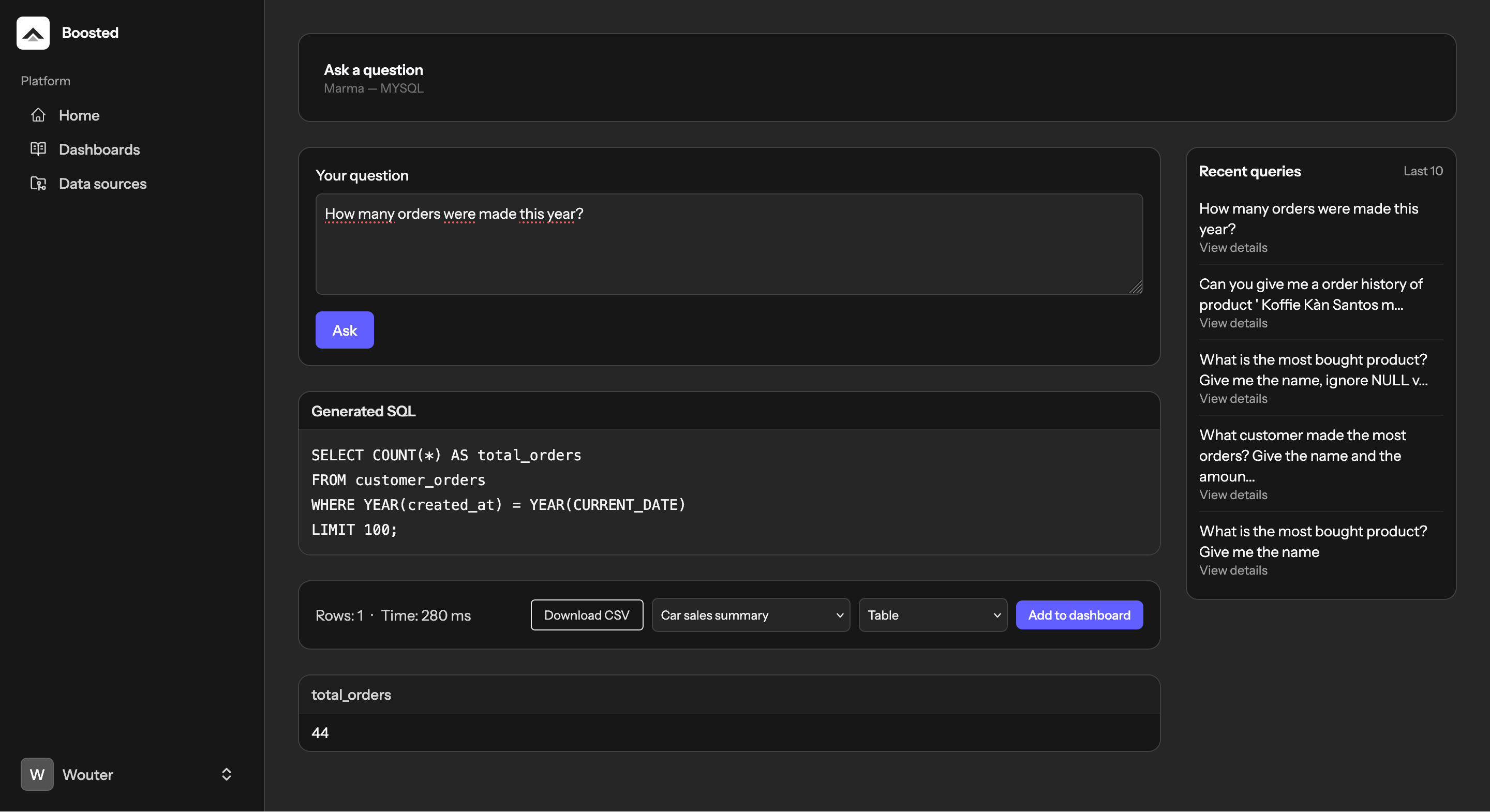The width and height of the screenshot is (1490, 812).
Task: Expand the Wouter account switcher chevron
Action: point(226,774)
